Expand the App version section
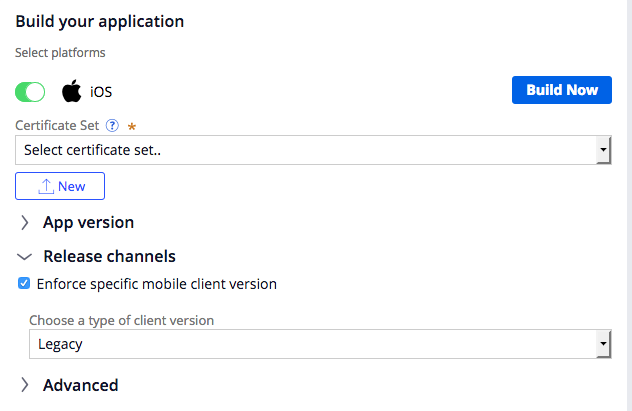The height and width of the screenshot is (411, 632). pos(88,222)
